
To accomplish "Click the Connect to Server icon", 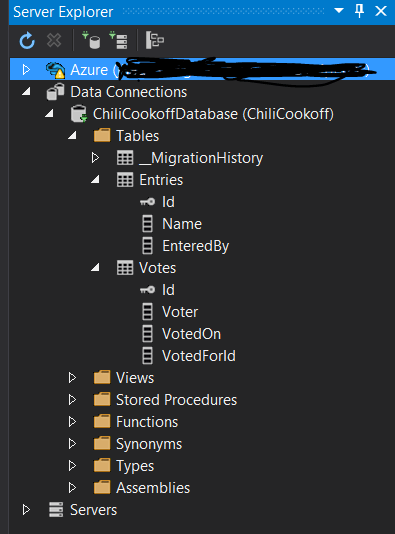I will click(x=118, y=40).
